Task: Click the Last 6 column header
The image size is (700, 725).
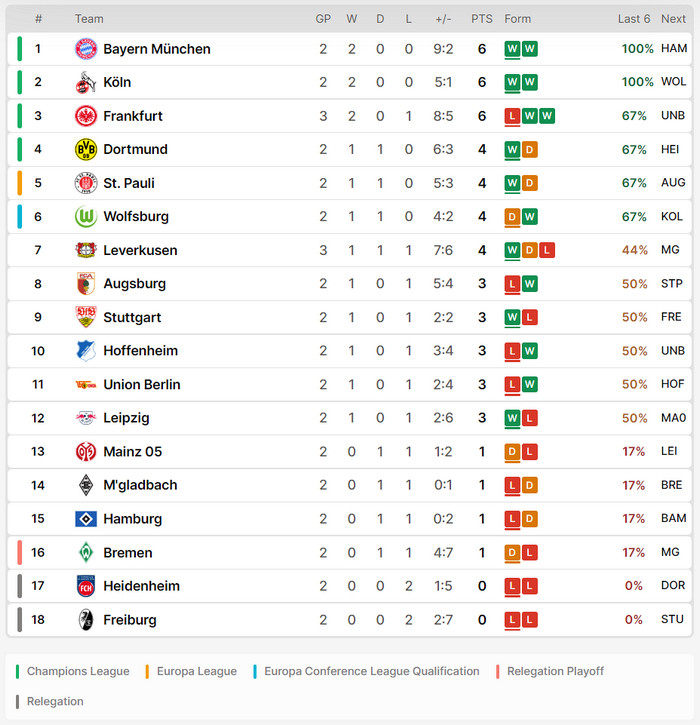Action: click(x=634, y=19)
